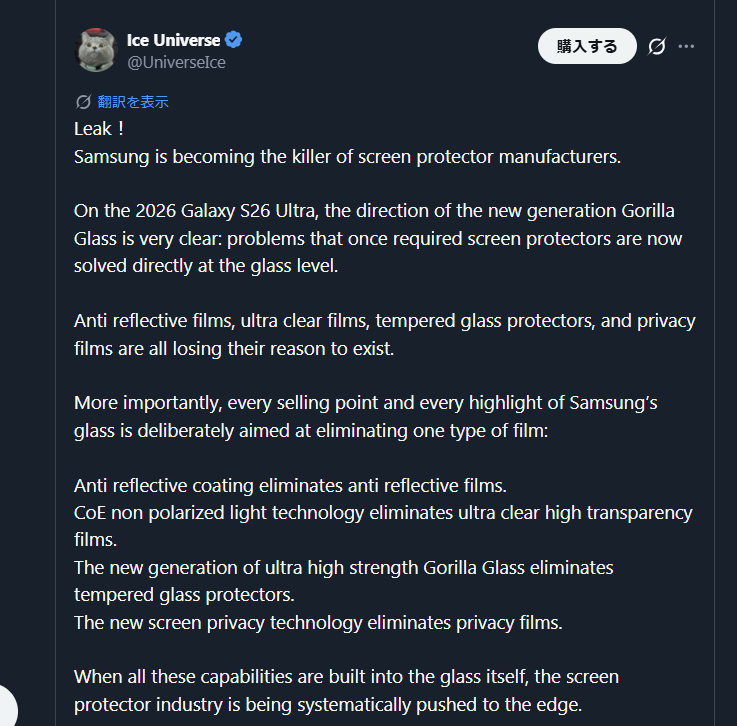Click the "CoE non polarized light technology" line

383,513
